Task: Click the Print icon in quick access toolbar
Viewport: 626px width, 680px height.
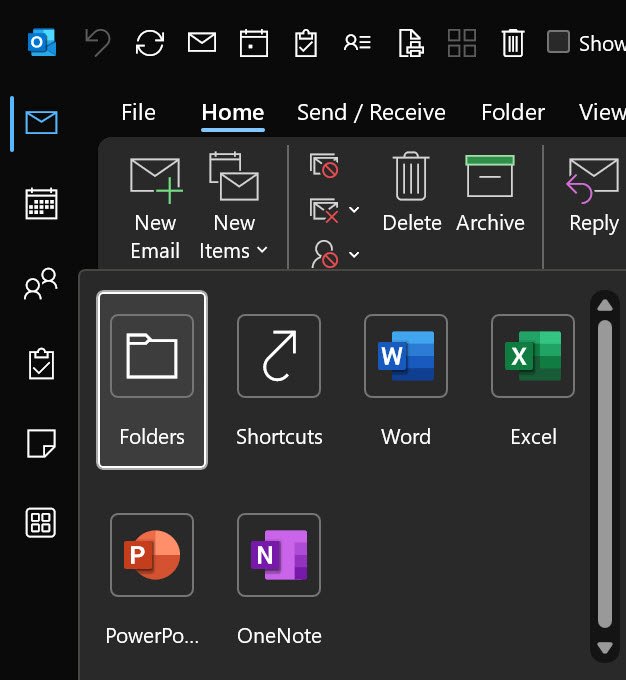Action: (x=410, y=43)
